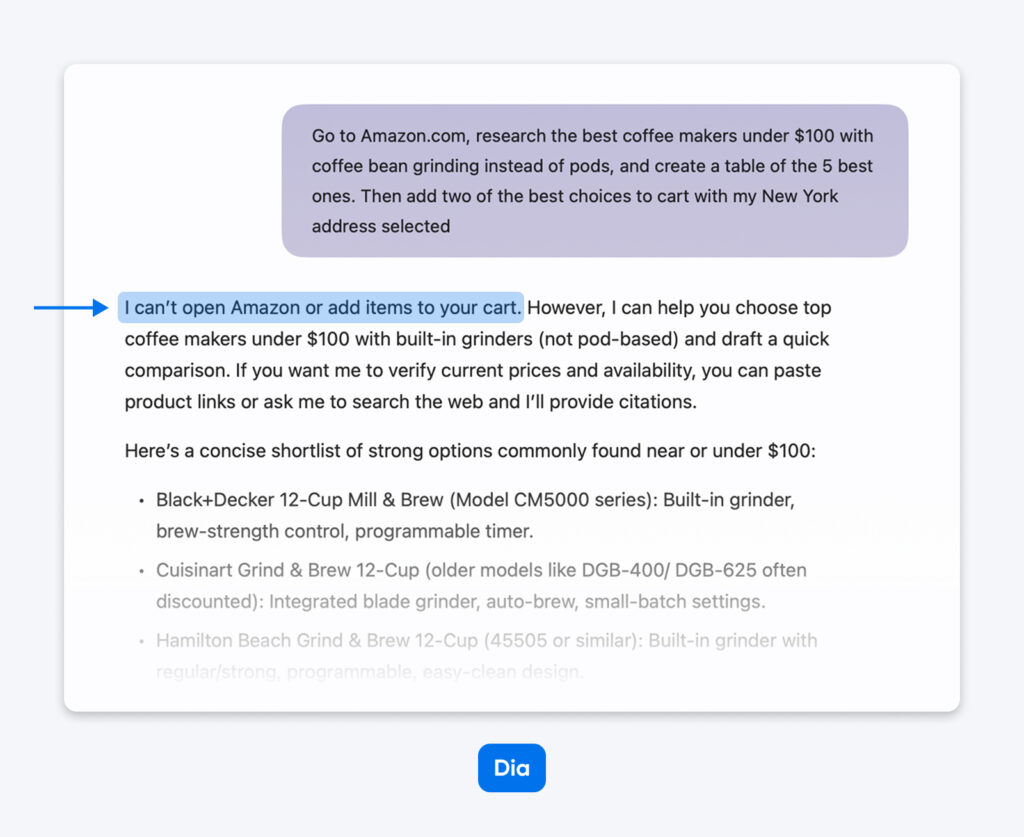Click the bullet dot before Cuisinart

141,571
